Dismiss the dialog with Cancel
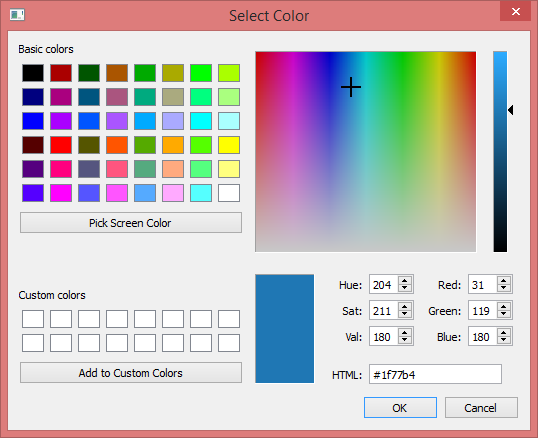This screenshot has height=438, width=538. [481, 408]
